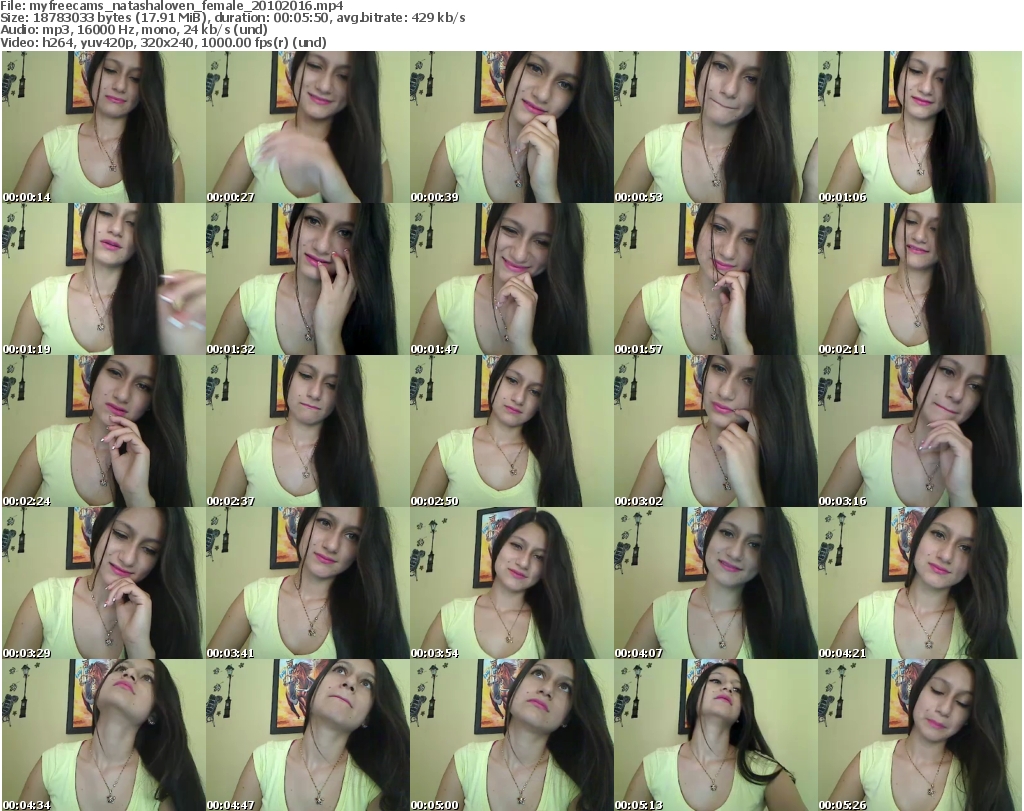The width and height of the screenshot is (1024, 811).
Task: Choose the frame timestamped 00:03:41
Action: click(x=308, y=583)
